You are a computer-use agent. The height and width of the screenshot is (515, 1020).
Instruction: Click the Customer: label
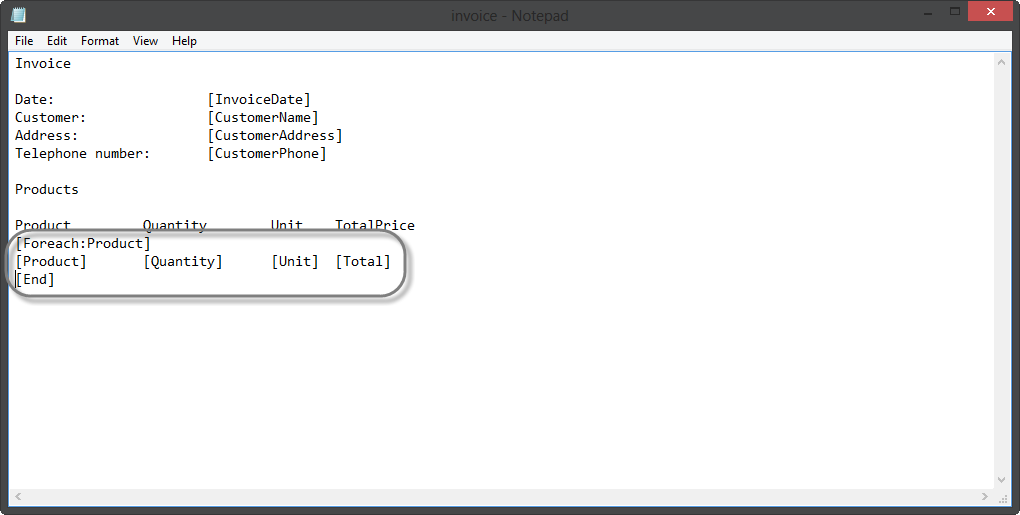tap(50, 118)
